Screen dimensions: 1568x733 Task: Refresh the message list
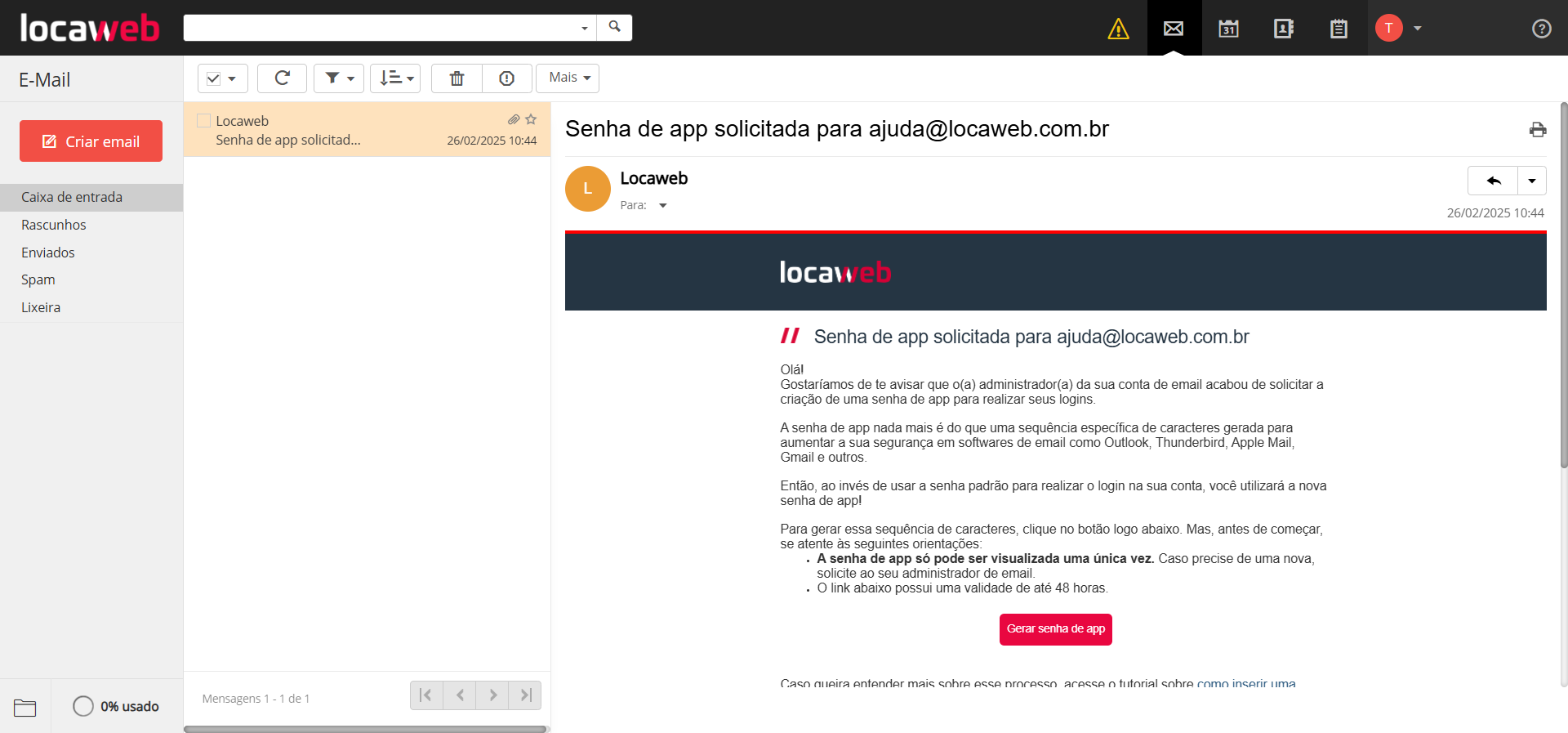282,78
